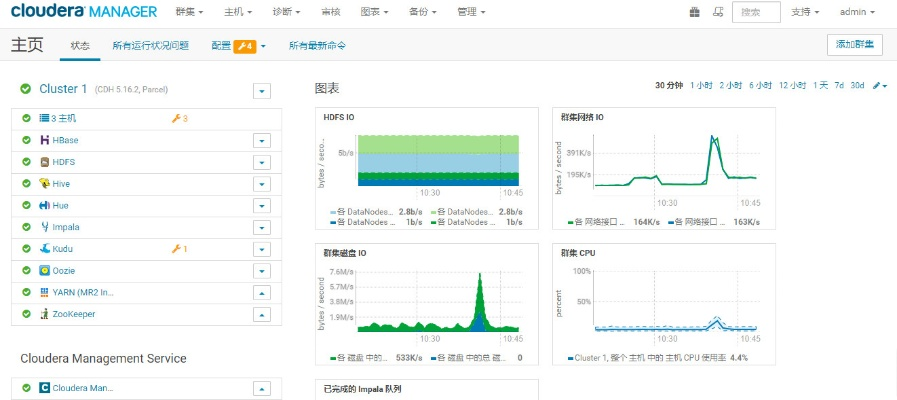The image size is (897, 400).
Task: Click the green health status icon for HBase
Action: click(x=26, y=140)
